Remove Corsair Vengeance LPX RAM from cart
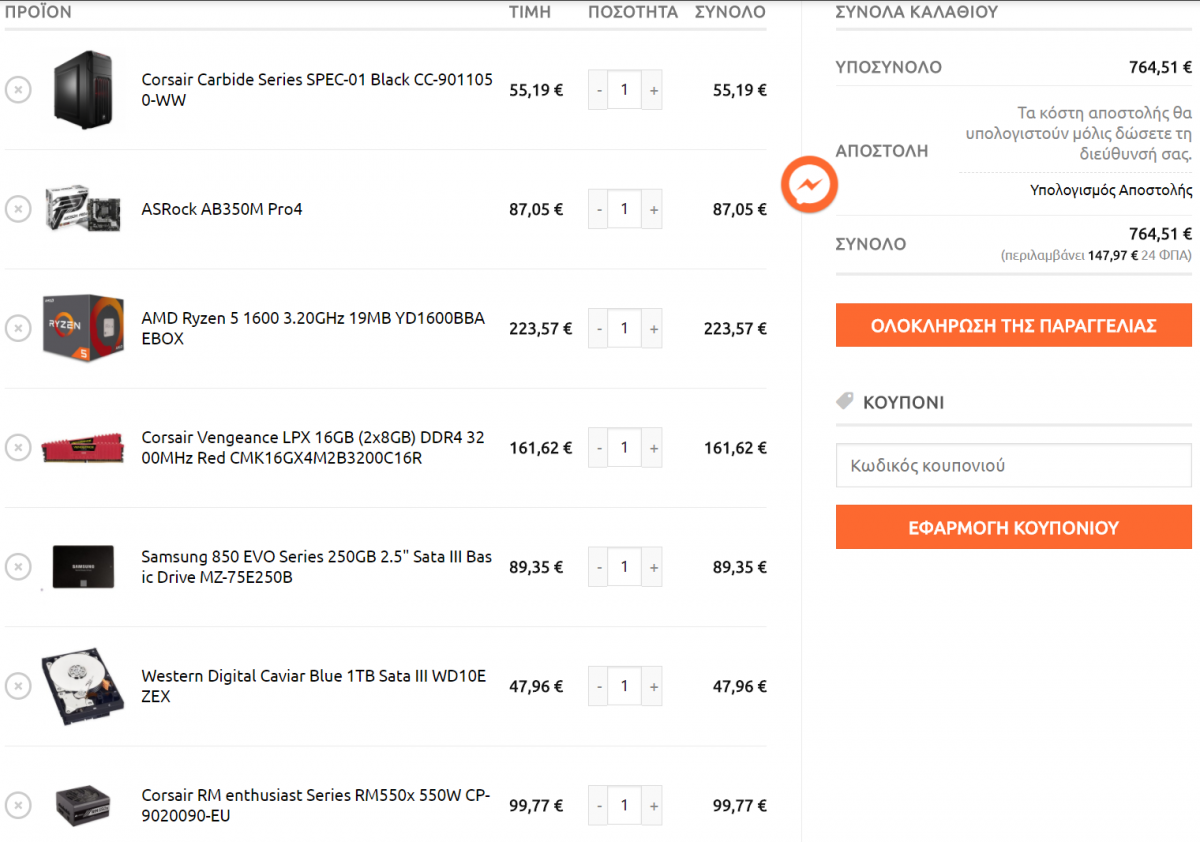Screen dimensions: 1200x842 tap(18, 447)
